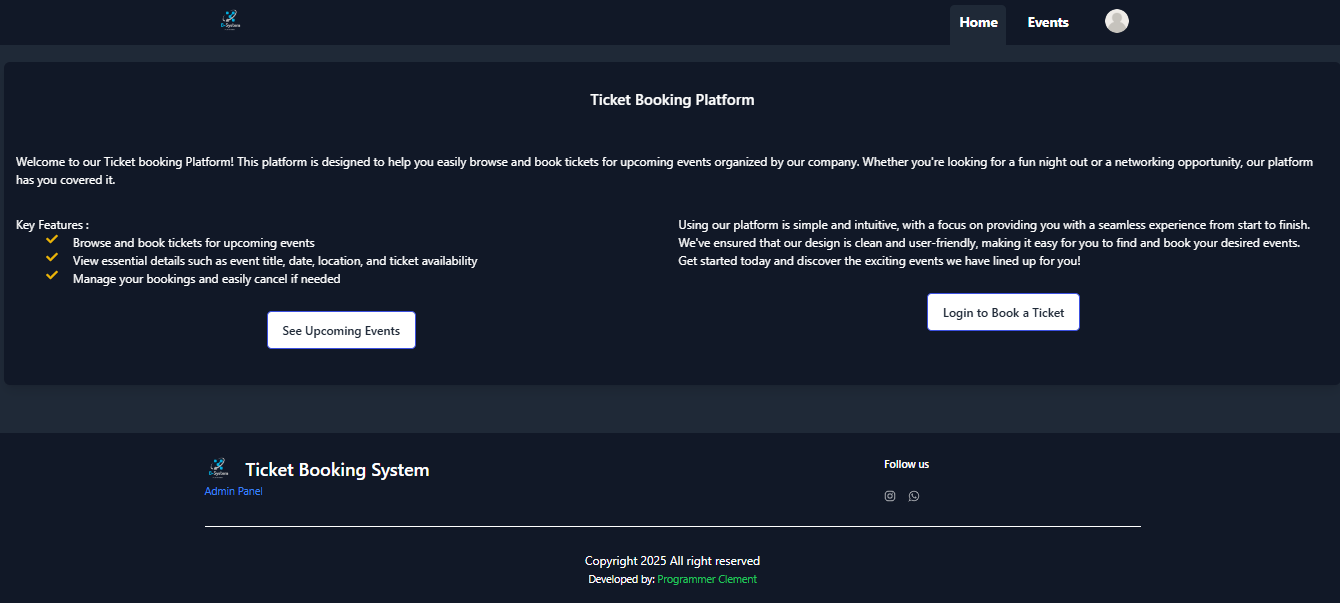Click the footer logo beside Ticket Booking System
The width and height of the screenshot is (1340, 603).
[218, 468]
